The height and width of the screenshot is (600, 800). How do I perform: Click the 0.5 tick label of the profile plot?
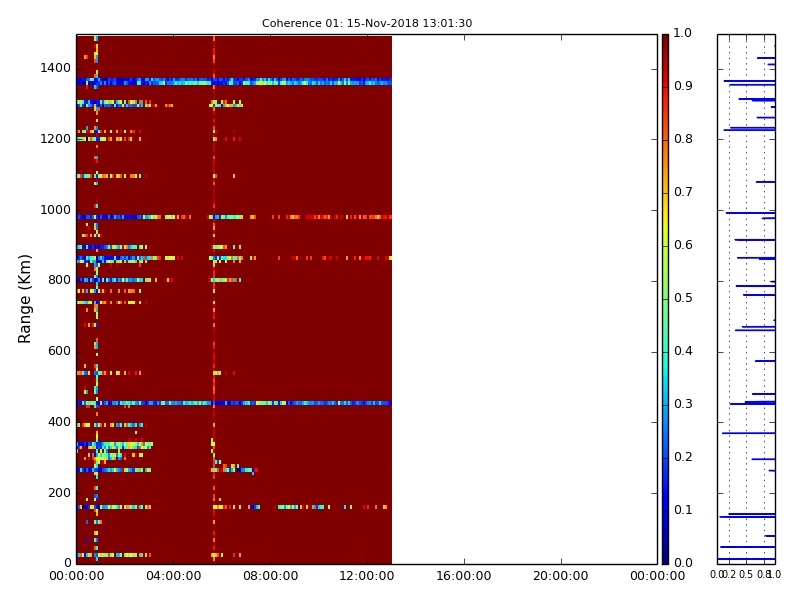pos(746,575)
